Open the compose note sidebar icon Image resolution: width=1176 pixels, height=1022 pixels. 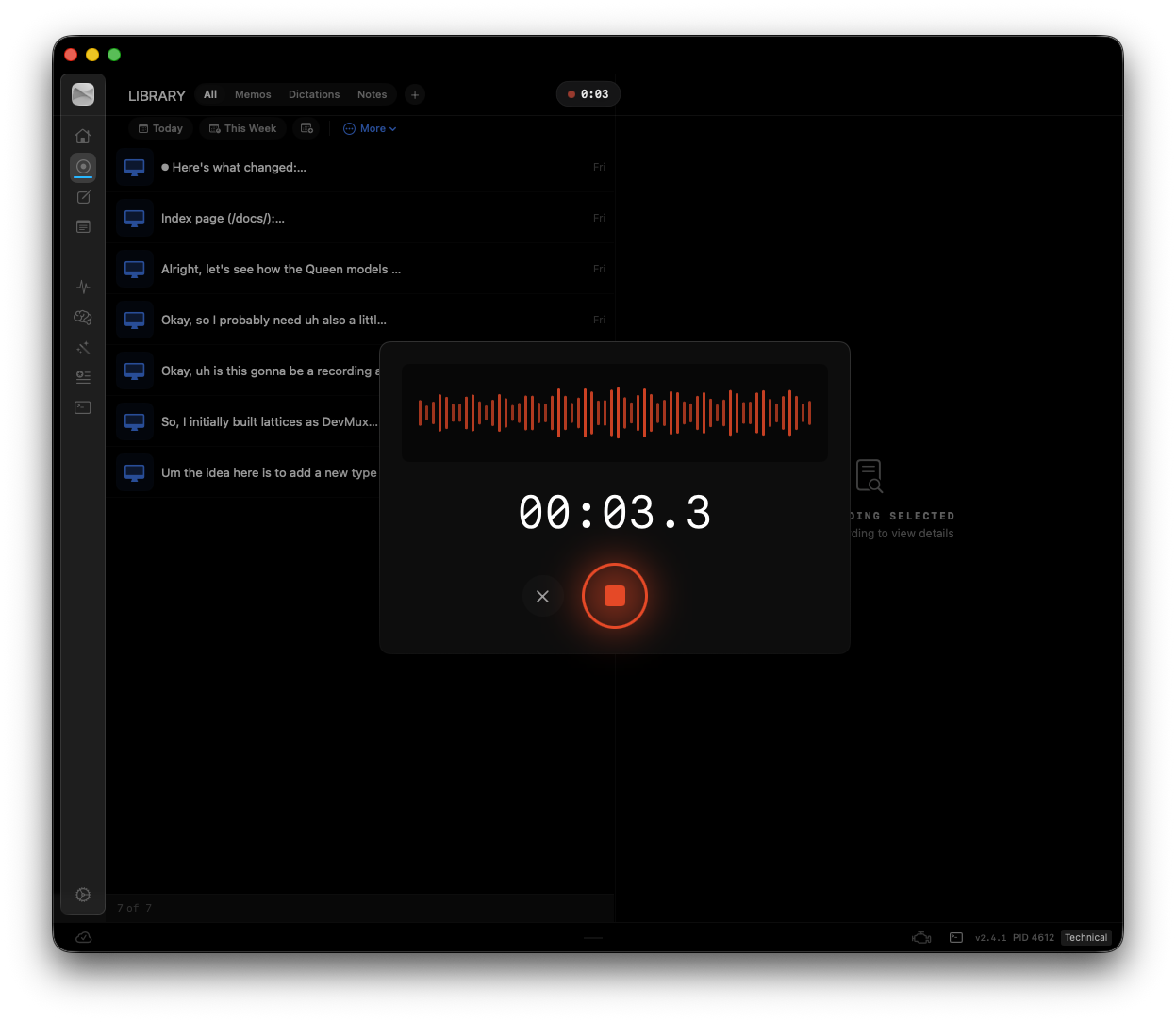pyautogui.click(x=83, y=197)
